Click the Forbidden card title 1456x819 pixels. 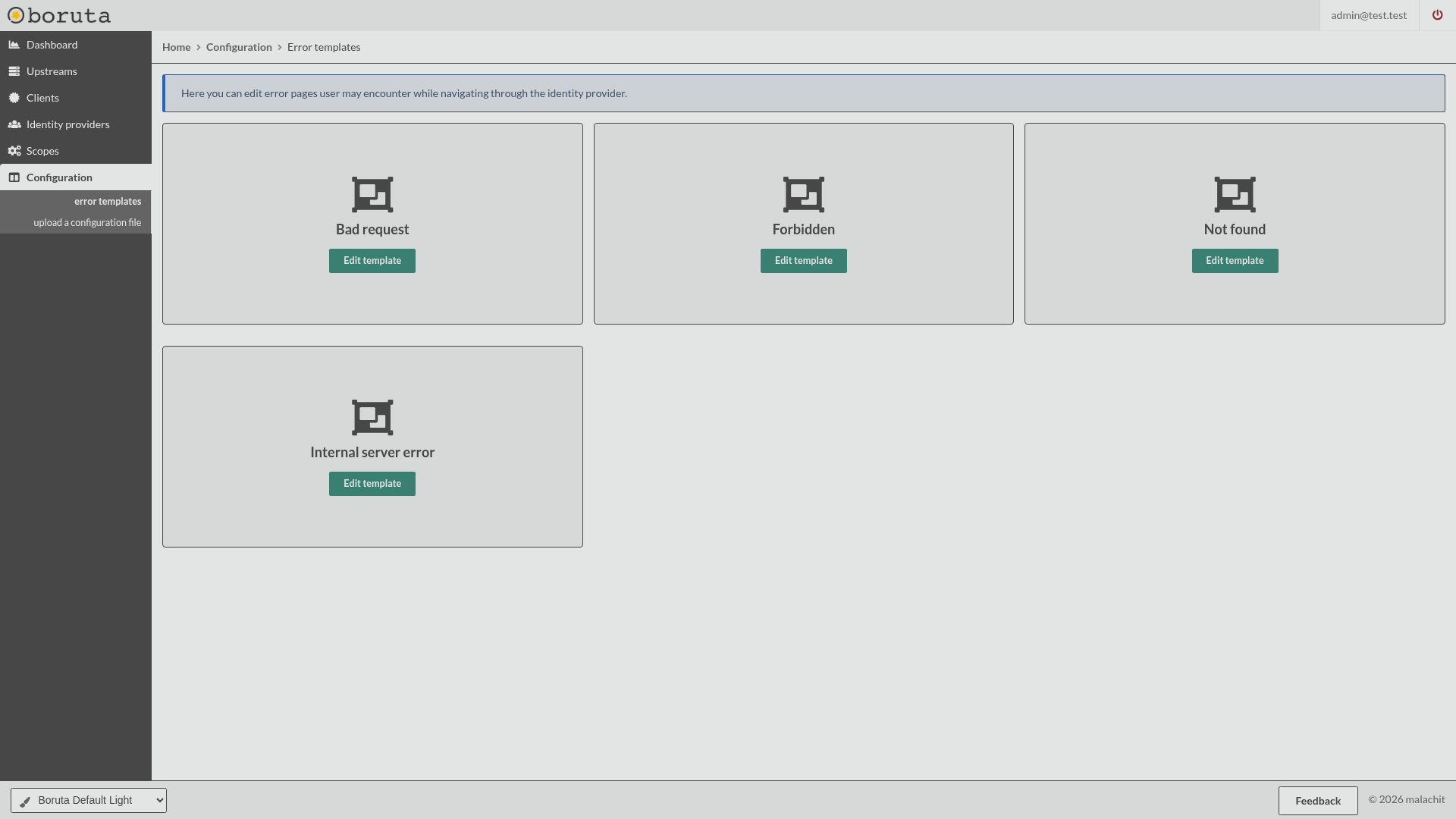click(x=804, y=229)
